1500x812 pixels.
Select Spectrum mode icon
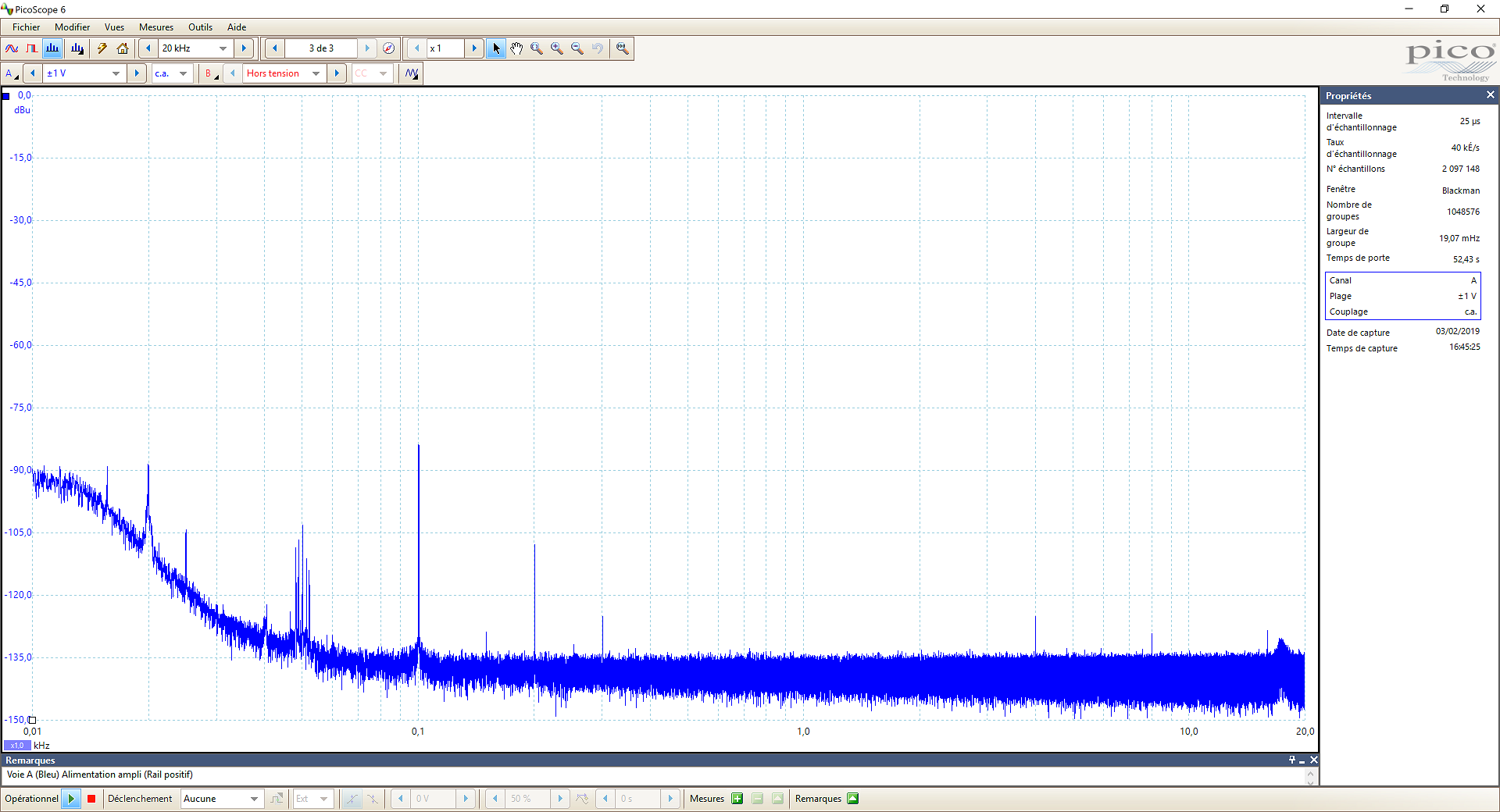(52, 48)
